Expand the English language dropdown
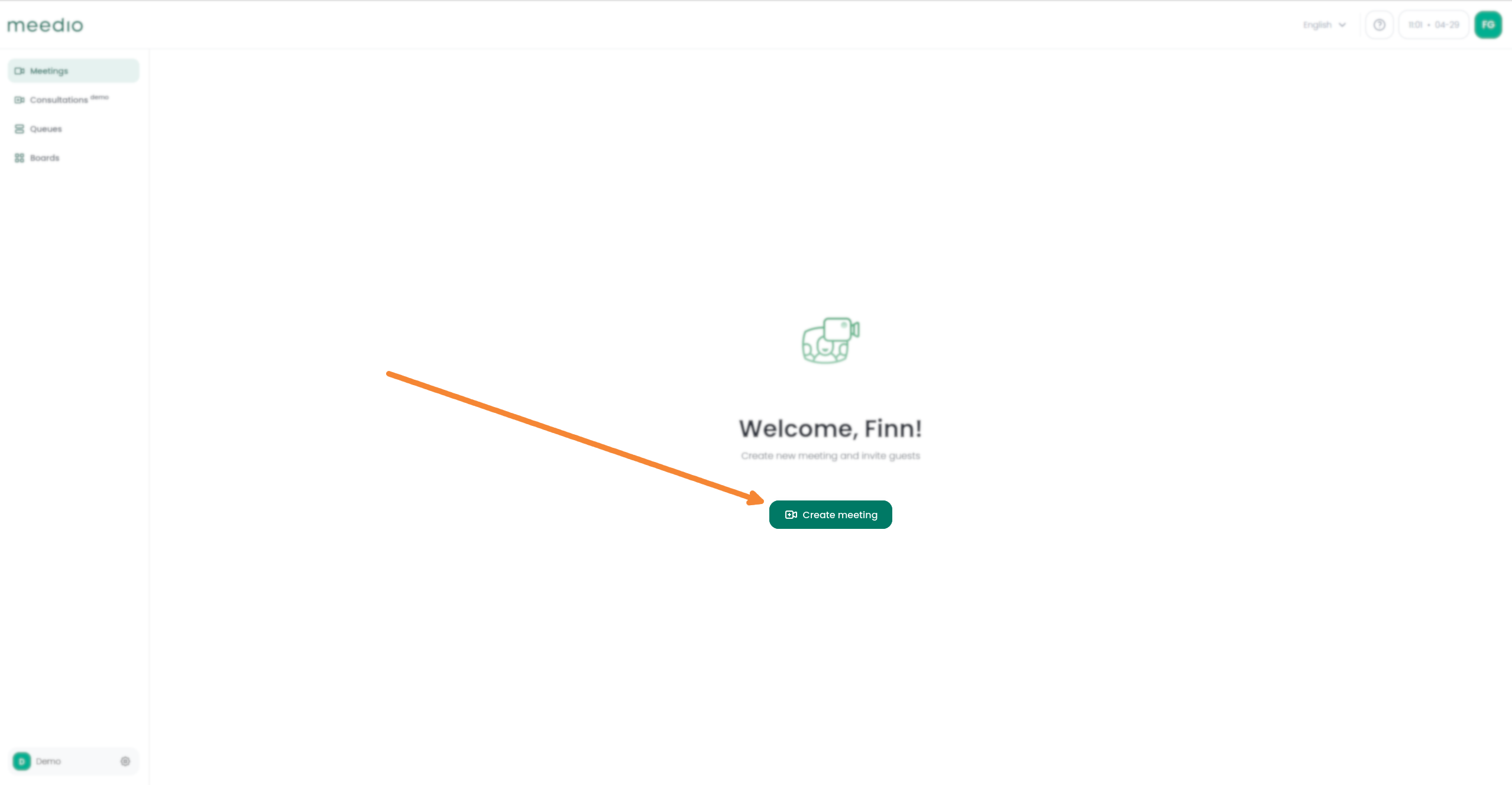This screenshot has height=785, width=1512. click(x=1325, y=25)
